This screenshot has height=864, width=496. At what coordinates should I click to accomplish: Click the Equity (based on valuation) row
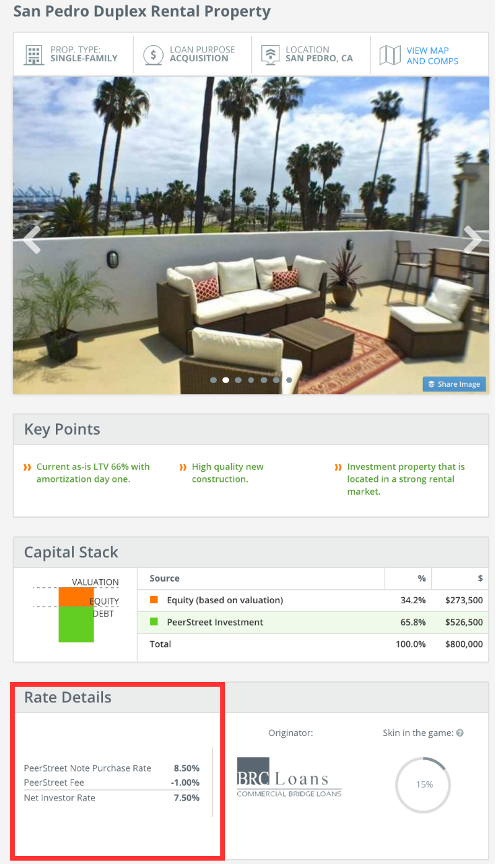pyautogui.click(x=312, y=600)
